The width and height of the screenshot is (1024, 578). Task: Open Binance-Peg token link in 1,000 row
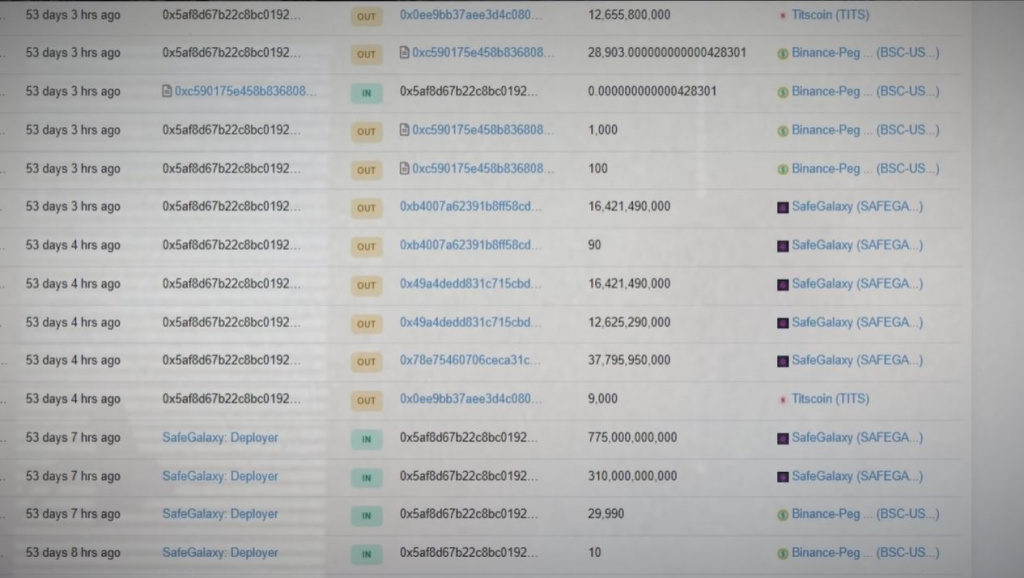click(x=865, y=130)
